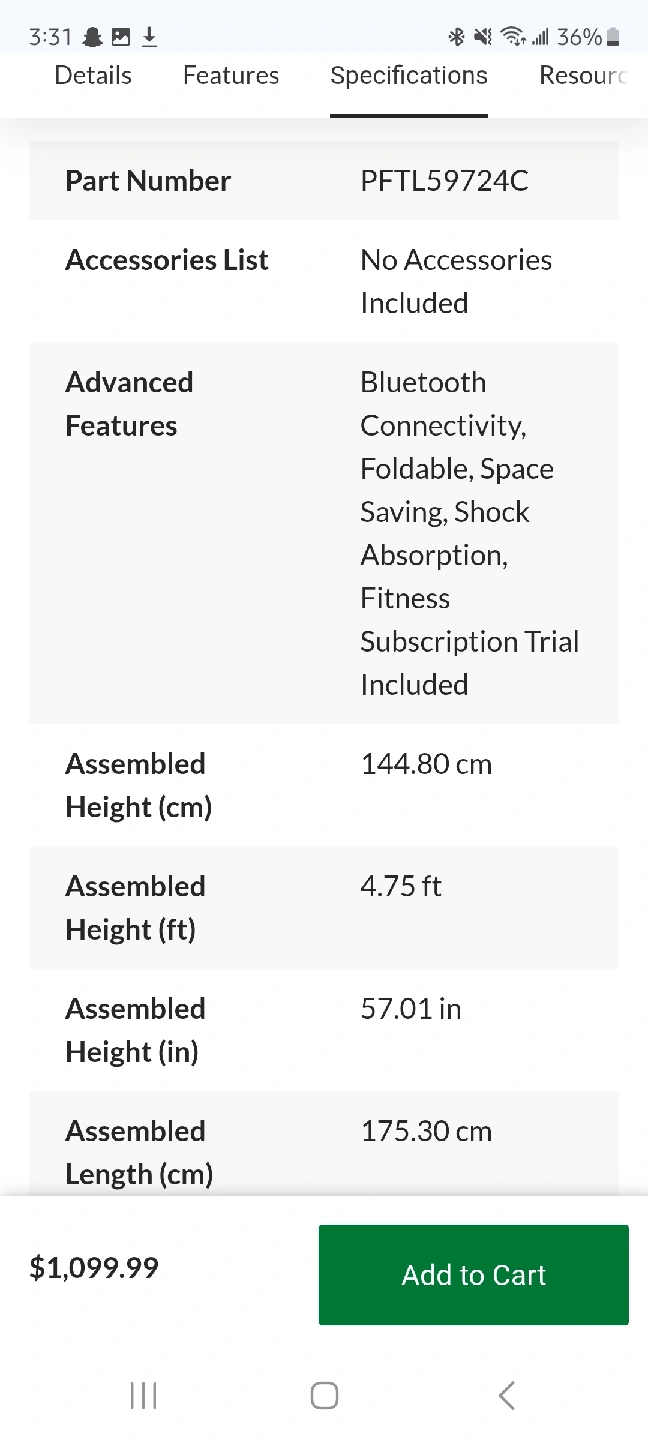
Task: Tap the download notification icon
Action: pos(149,38)
